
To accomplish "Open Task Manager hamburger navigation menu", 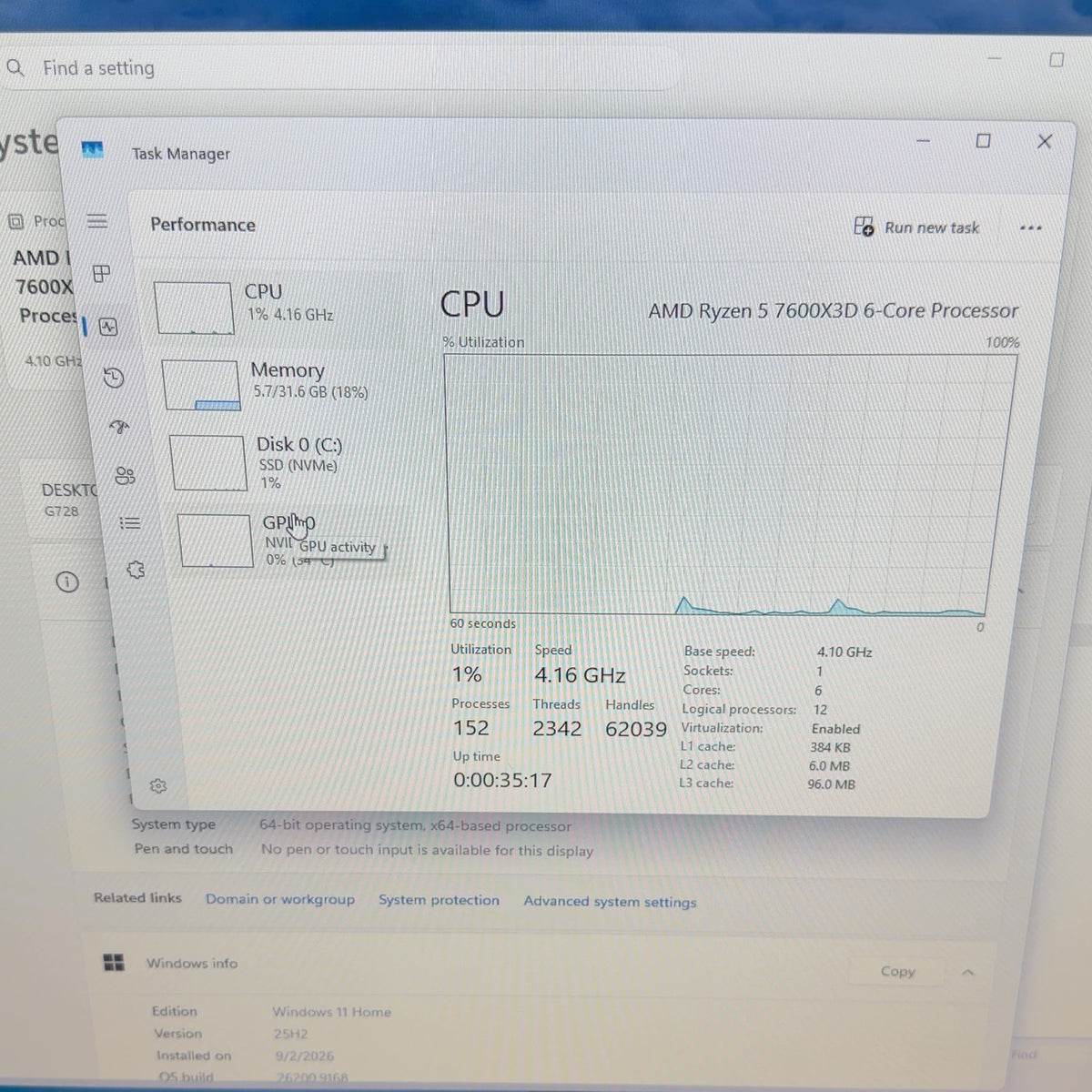I will [x=97, y=221].
